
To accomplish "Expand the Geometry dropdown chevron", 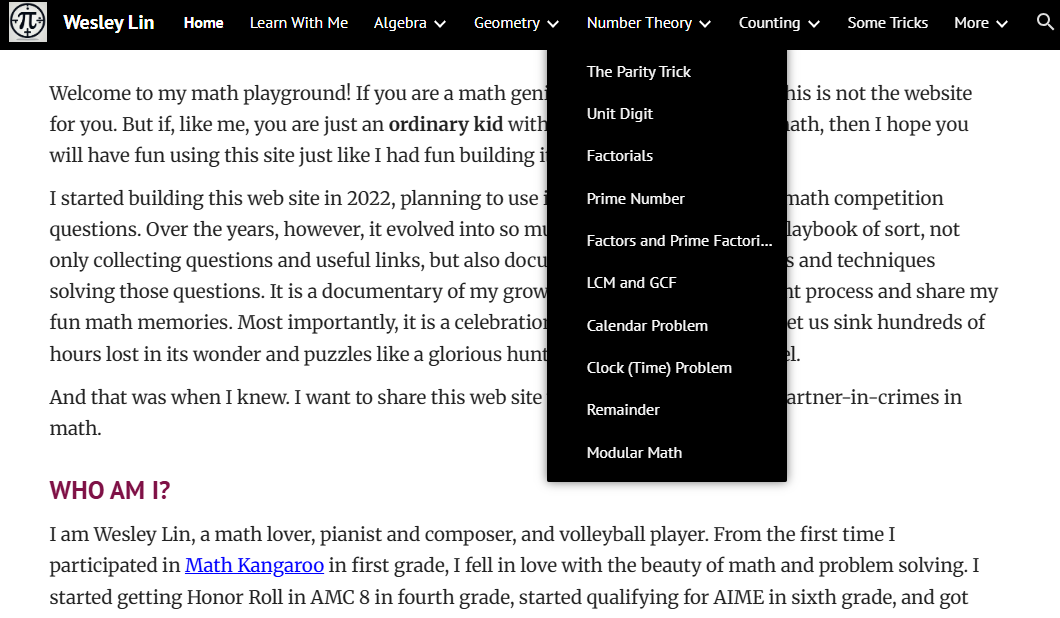I will 553,24.
